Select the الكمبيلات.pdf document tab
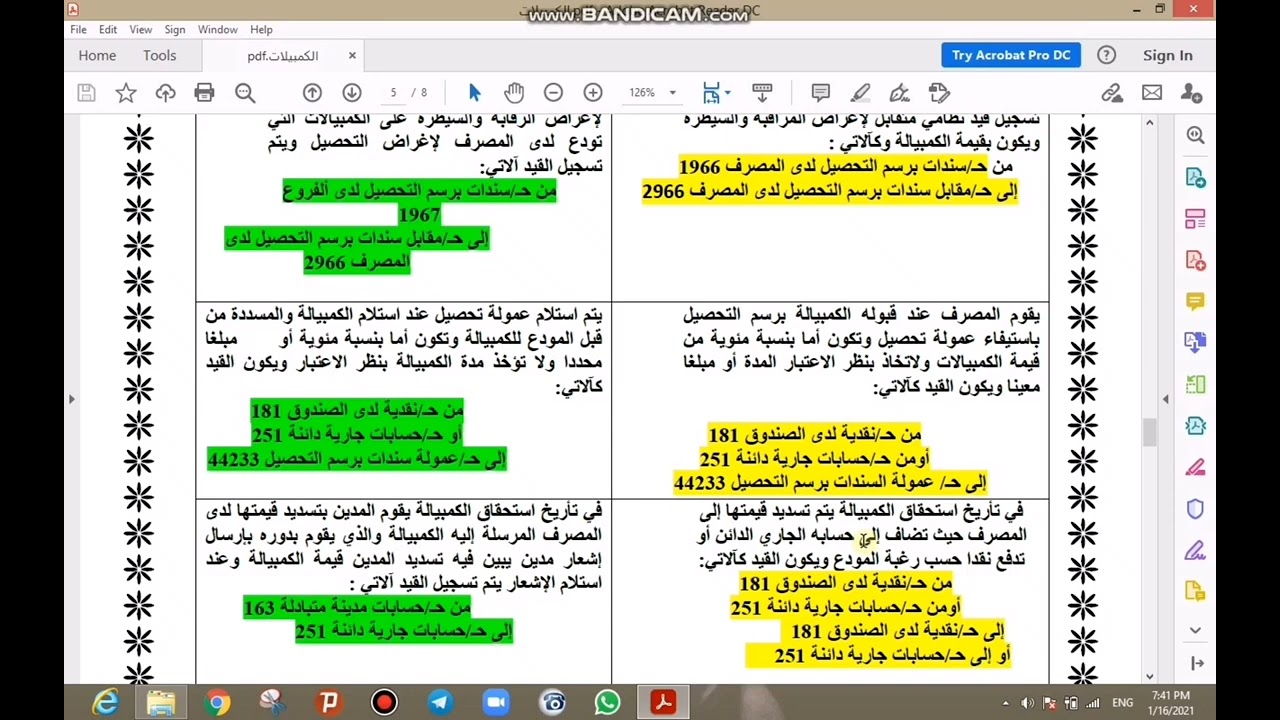1280x720 pixels. click(283, 56)
